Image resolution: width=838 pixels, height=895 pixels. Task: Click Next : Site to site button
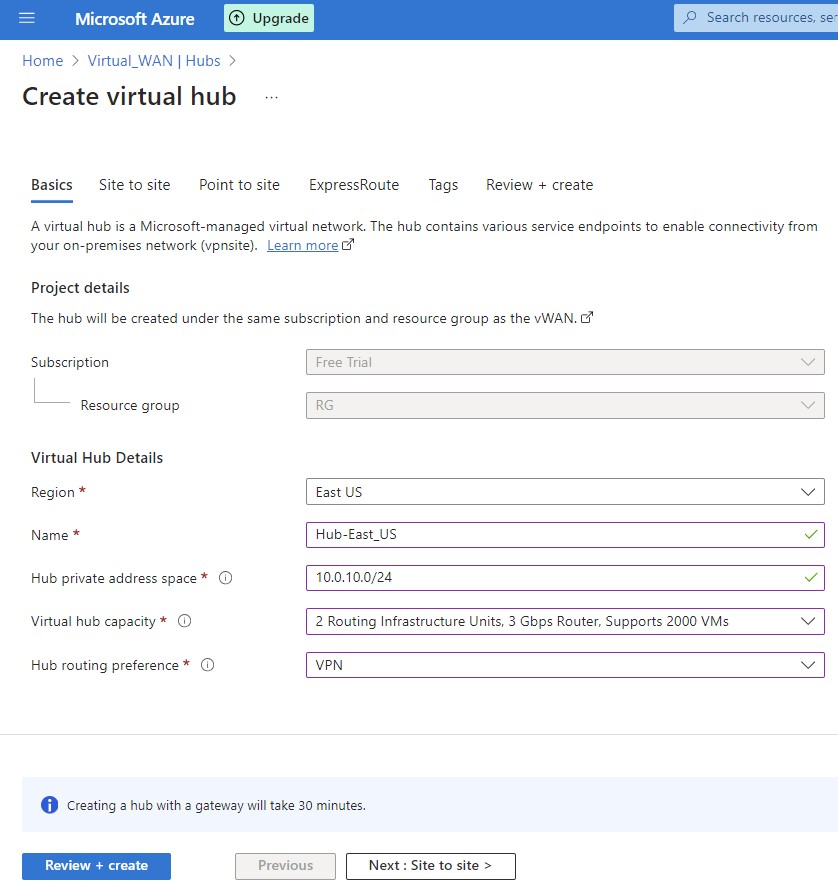pos(430,866)
